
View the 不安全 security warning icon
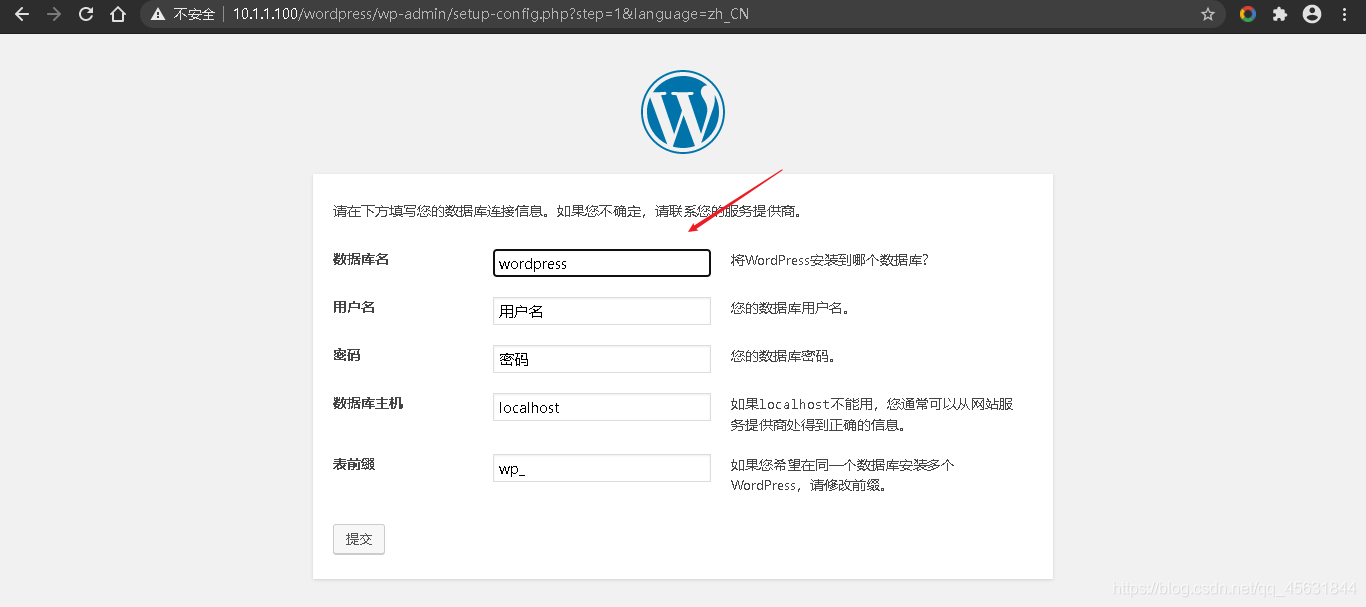coord(158,14)
